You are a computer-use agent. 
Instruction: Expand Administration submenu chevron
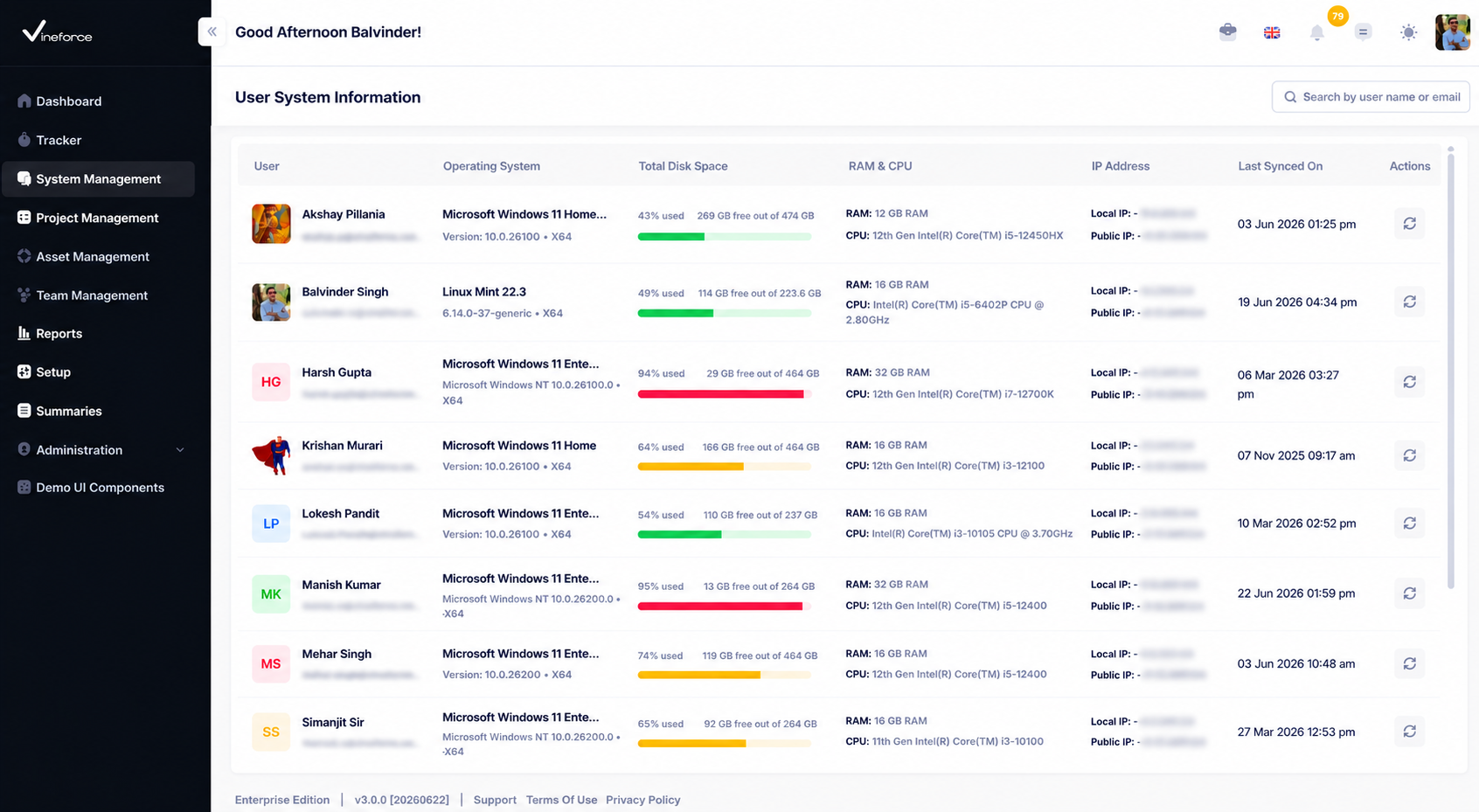tap(180, 450)
